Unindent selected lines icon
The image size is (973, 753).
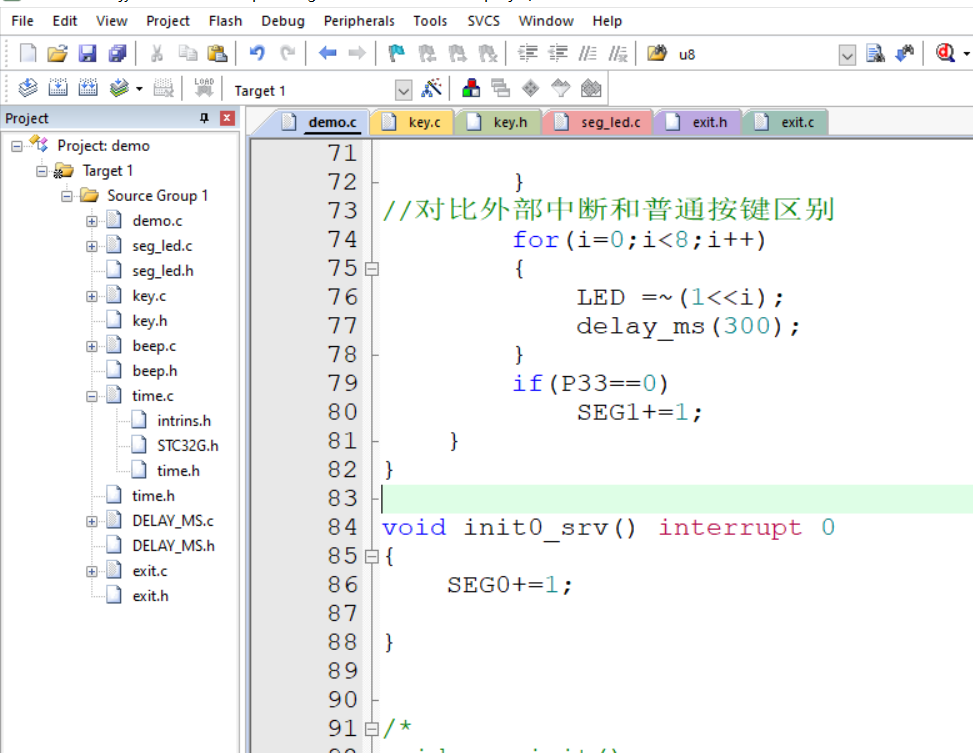(558, 53)
